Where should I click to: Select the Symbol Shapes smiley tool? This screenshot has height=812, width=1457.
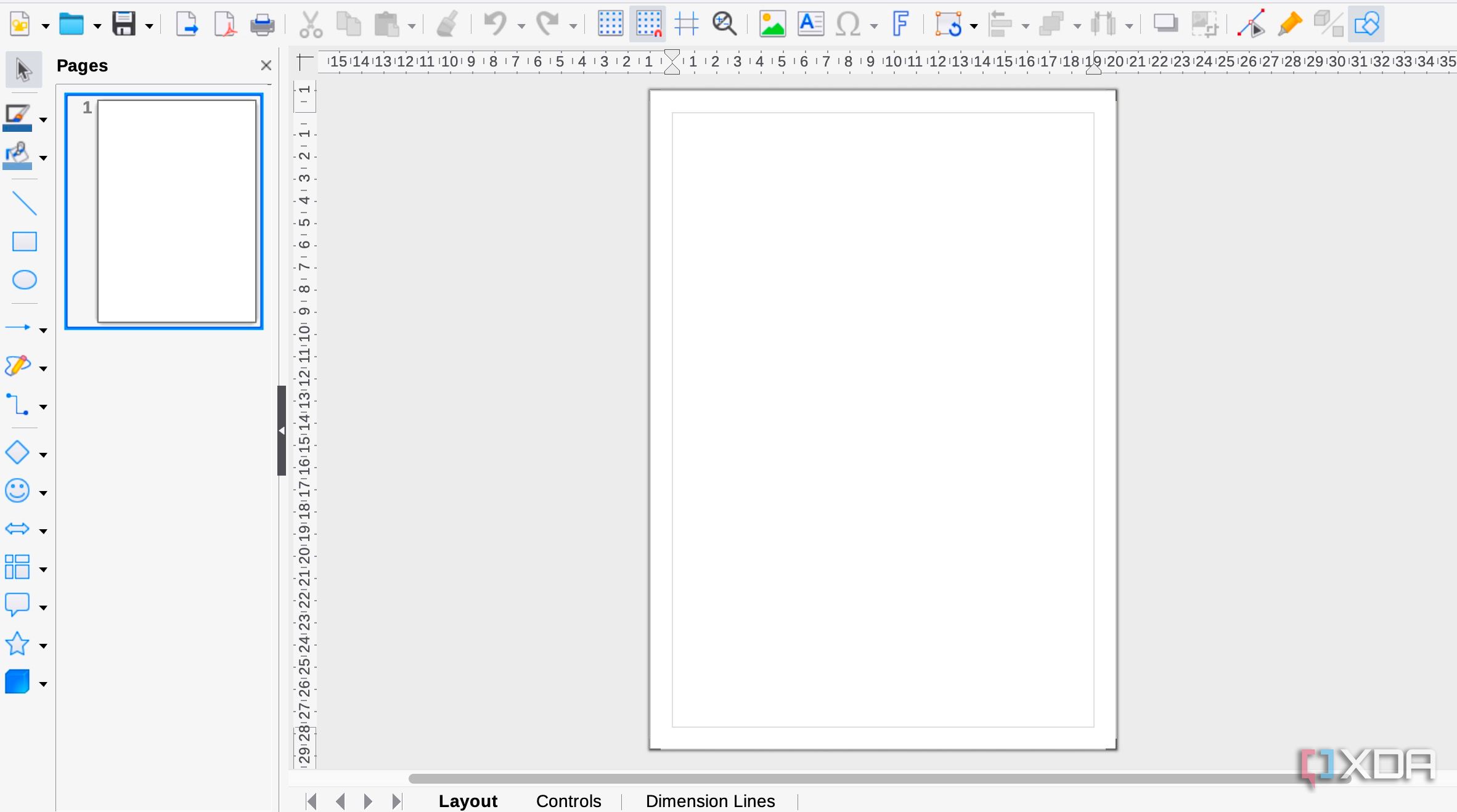pos(17,490)
